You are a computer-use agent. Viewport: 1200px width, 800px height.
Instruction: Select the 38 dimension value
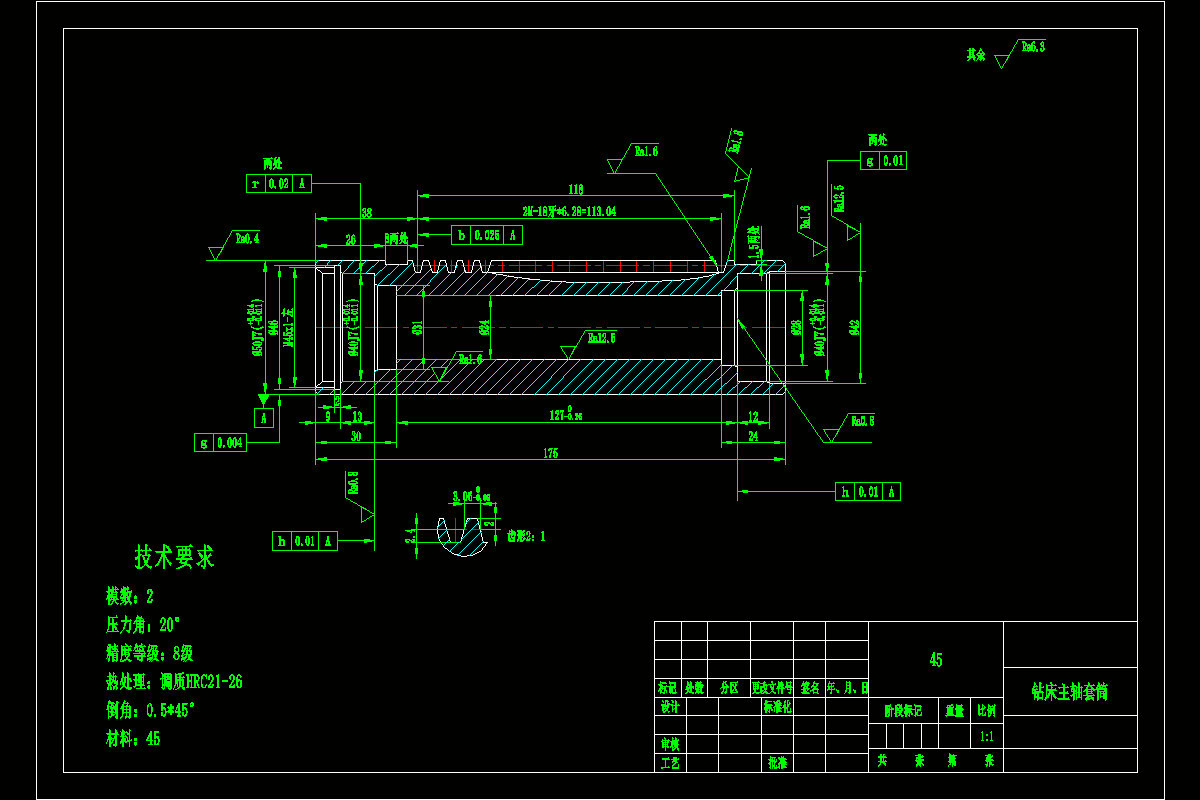pyautogui.click(x=366, y=213)
